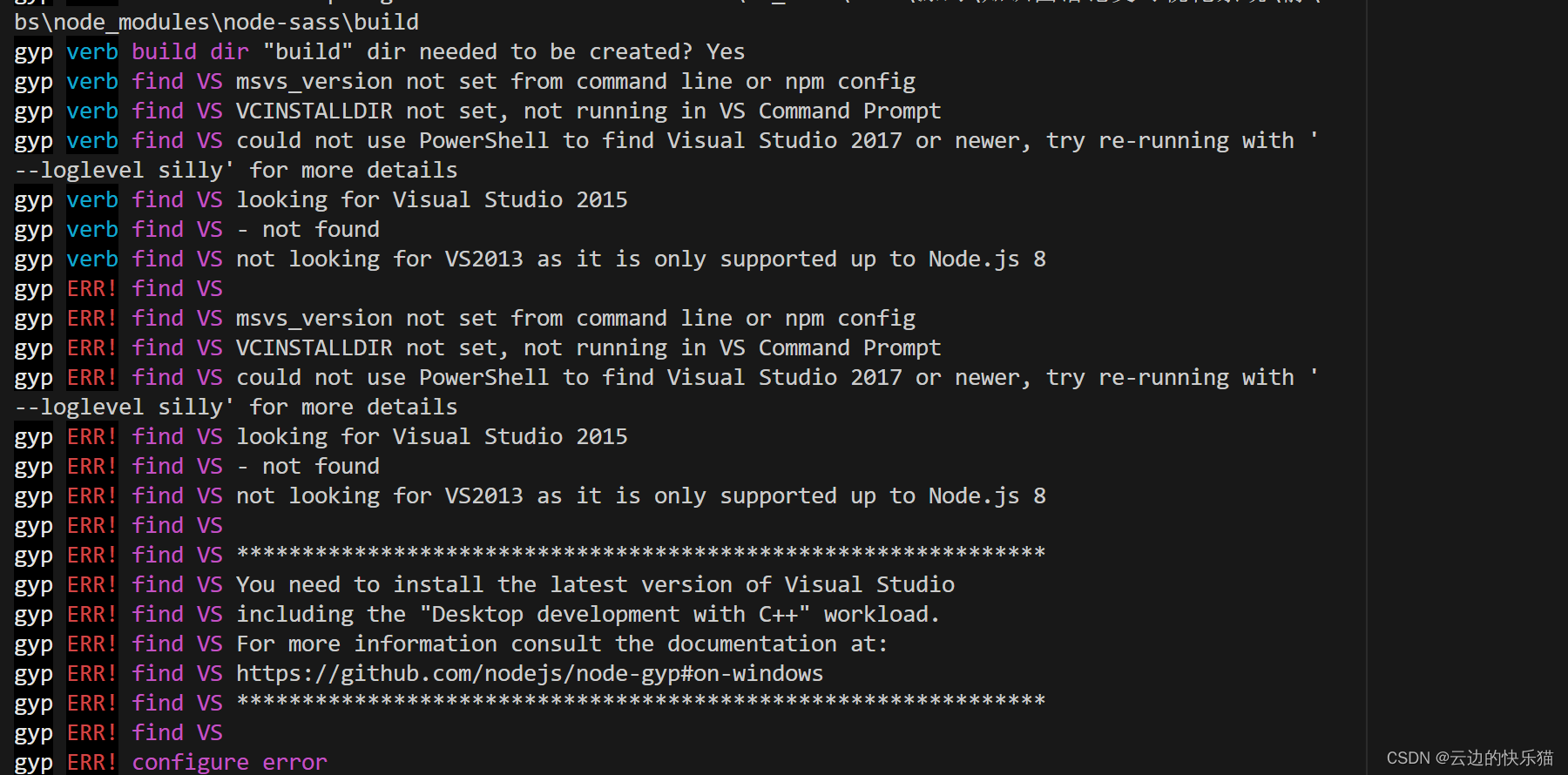The height and width of the screenshot is (775, 1568).
Task: Click "For more information consult the documentation" line
Action: coord(562,644)
